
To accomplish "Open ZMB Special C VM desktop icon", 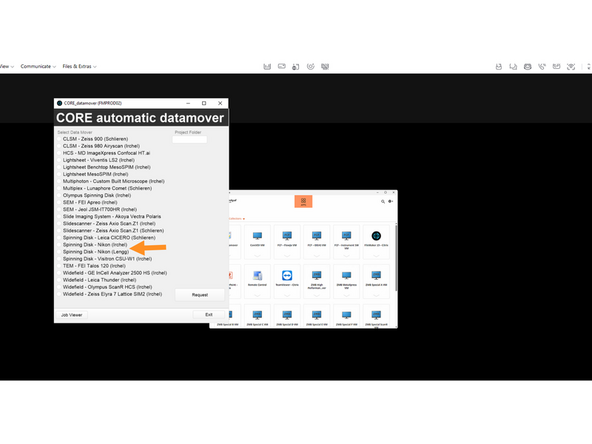I will coord(257,314).
